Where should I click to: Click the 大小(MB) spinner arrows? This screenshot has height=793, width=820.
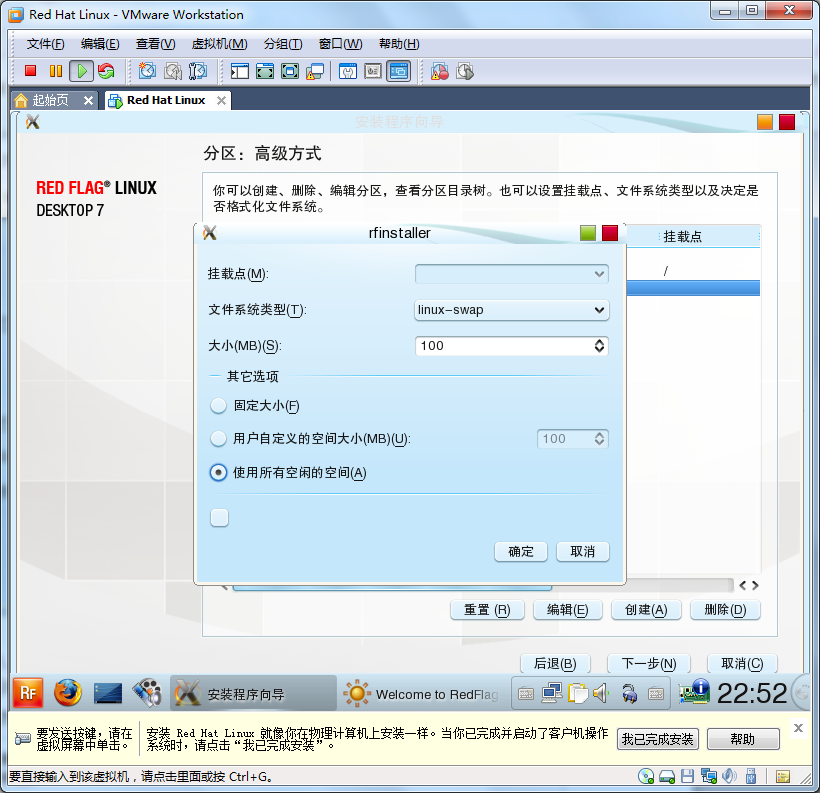[599, 346]
